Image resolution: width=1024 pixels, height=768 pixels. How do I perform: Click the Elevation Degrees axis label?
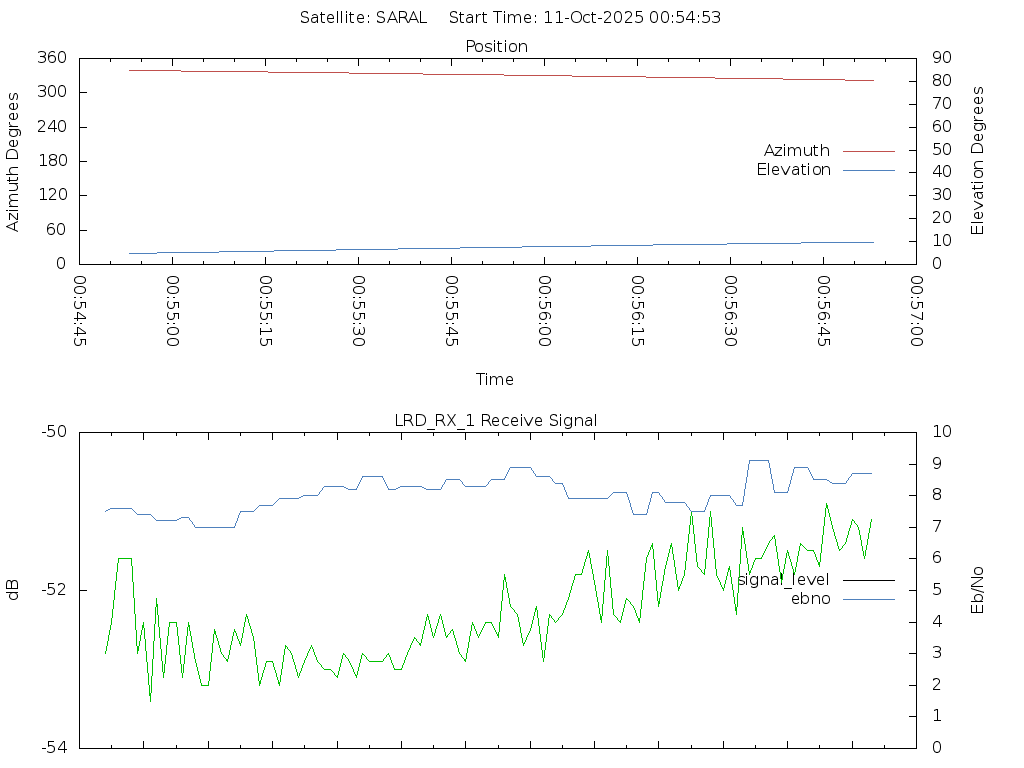coord(978,161)
